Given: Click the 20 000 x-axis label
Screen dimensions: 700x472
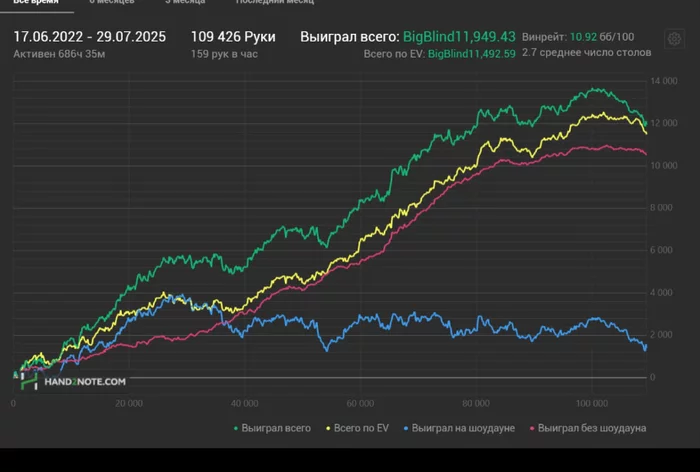Looking at the screenshot, I should [x=129, y=403].
